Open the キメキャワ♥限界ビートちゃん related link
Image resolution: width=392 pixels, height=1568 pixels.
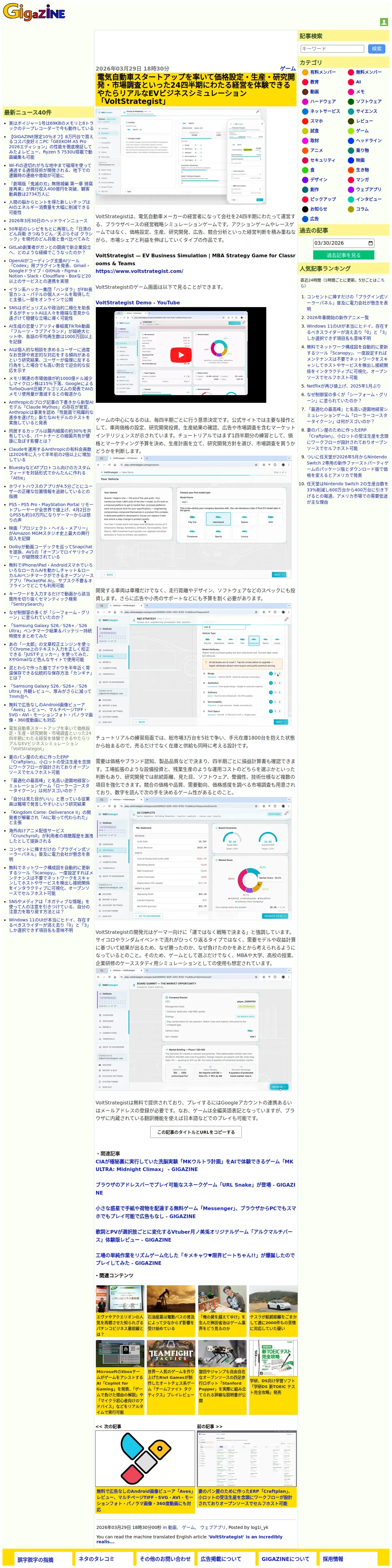pos(195,1259)
